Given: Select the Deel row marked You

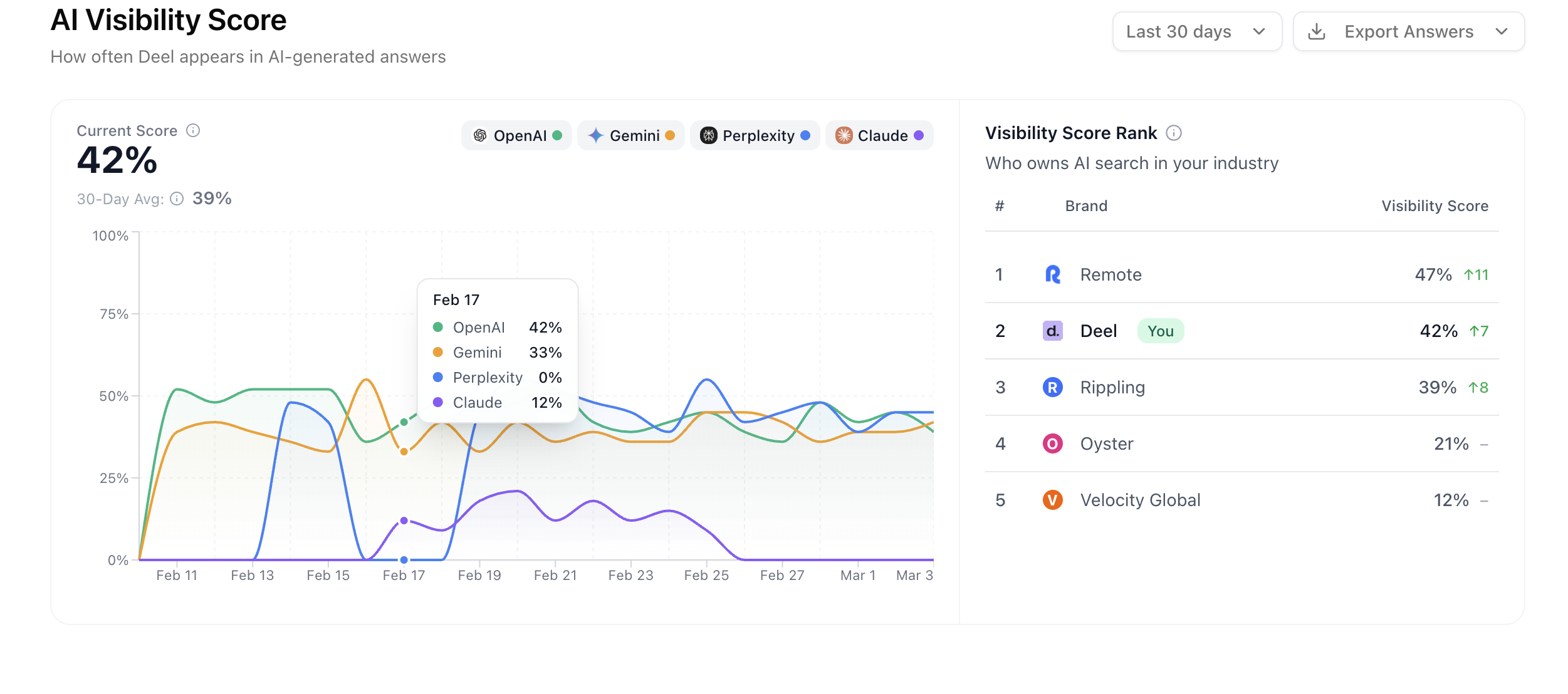Looking at the screenshot, I should [x=1253, y=331].
